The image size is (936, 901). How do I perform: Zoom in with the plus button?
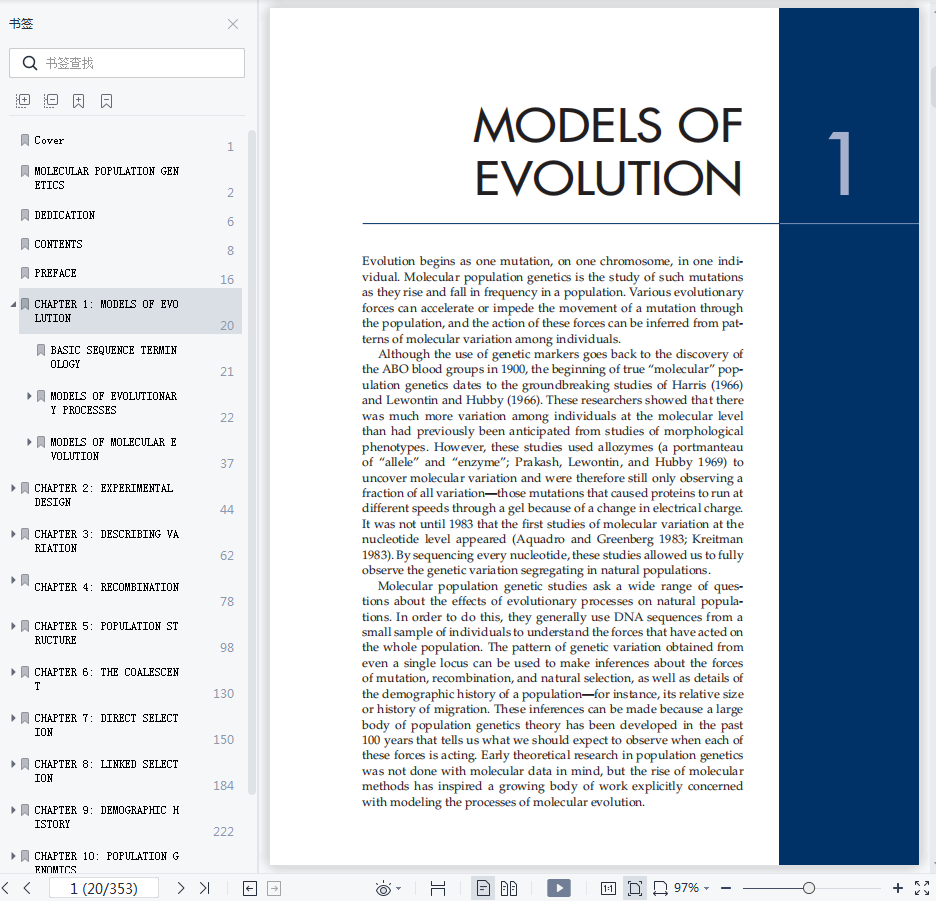897,888
